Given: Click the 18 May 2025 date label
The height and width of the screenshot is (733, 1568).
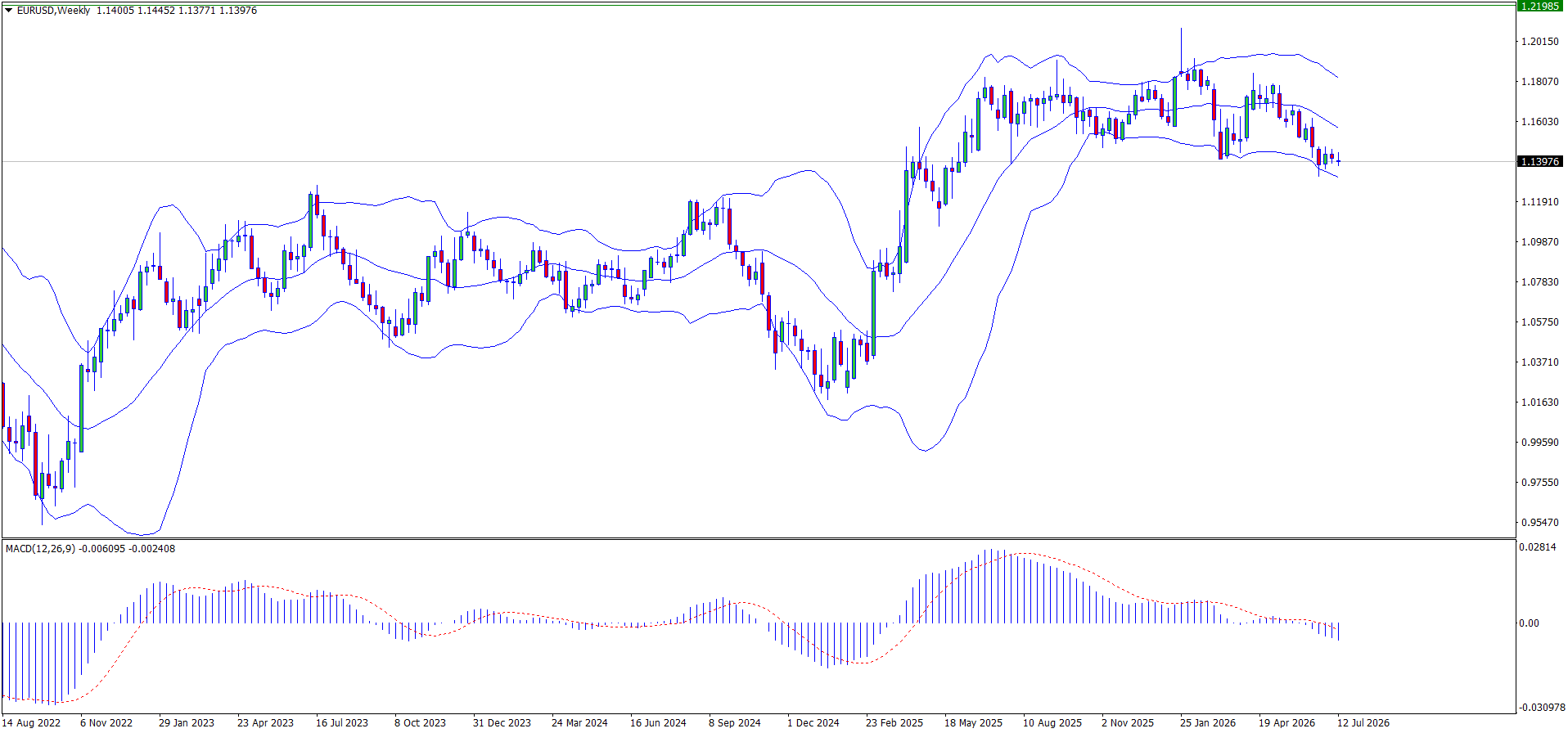Looking at the screenshot, I should tap(973, 723).
